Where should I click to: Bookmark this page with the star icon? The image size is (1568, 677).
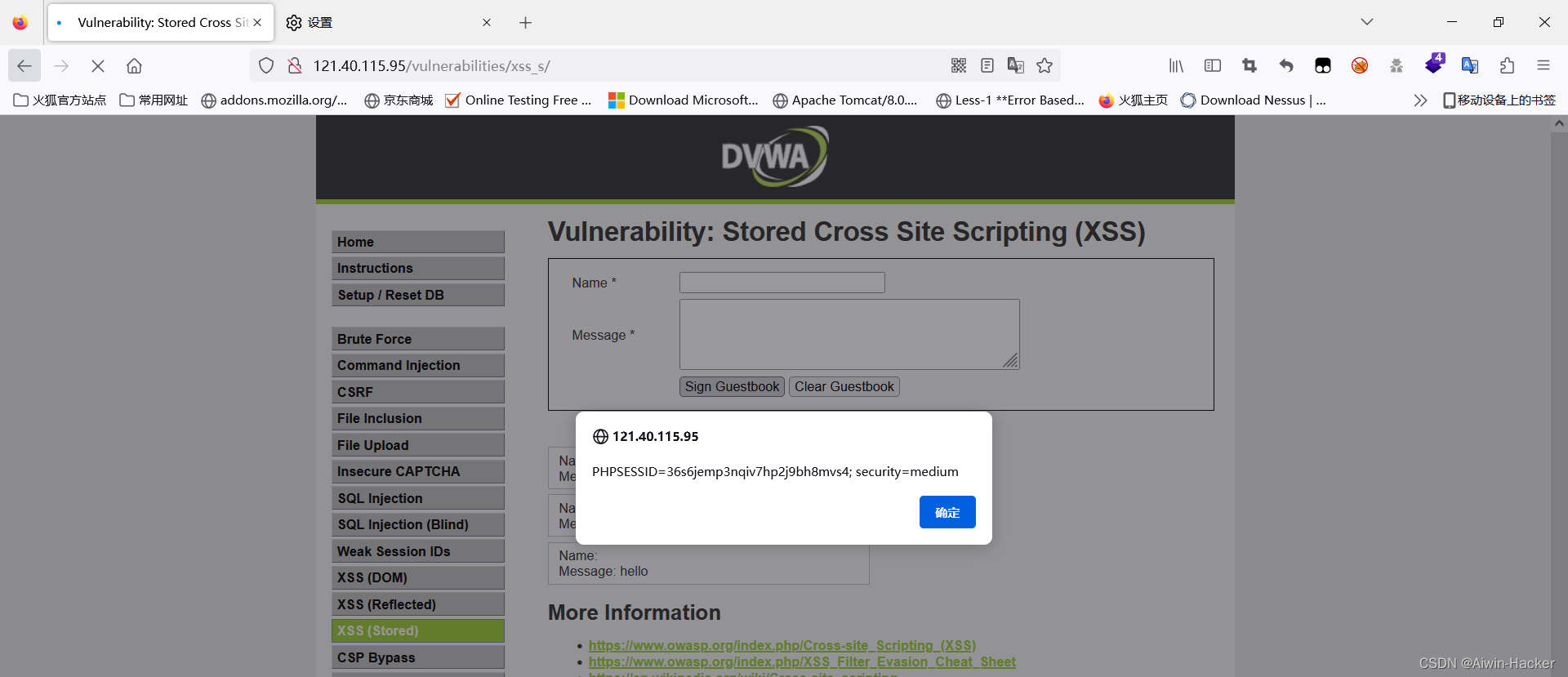1045,65
